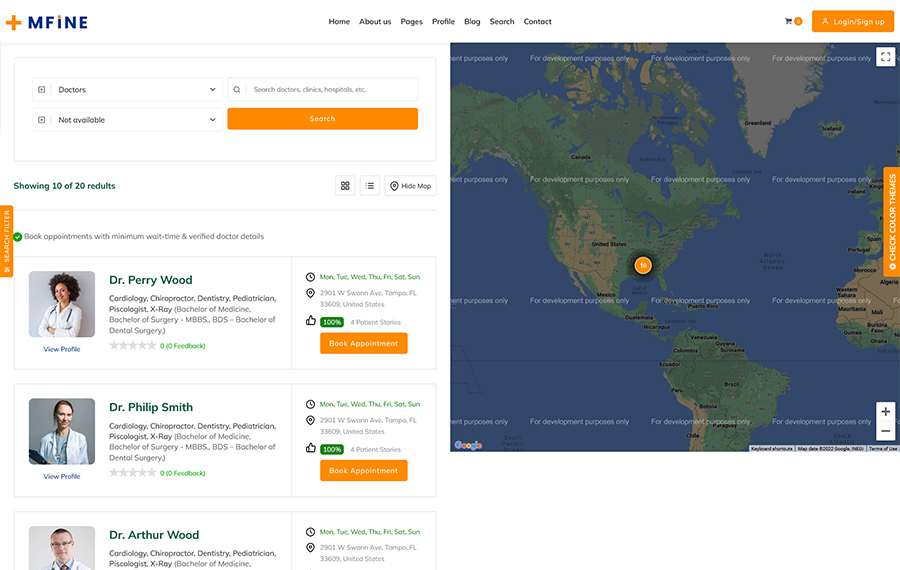Zoom out on the map
The image size is (900, 570).
pyautogui.click(x=885, y=432)
